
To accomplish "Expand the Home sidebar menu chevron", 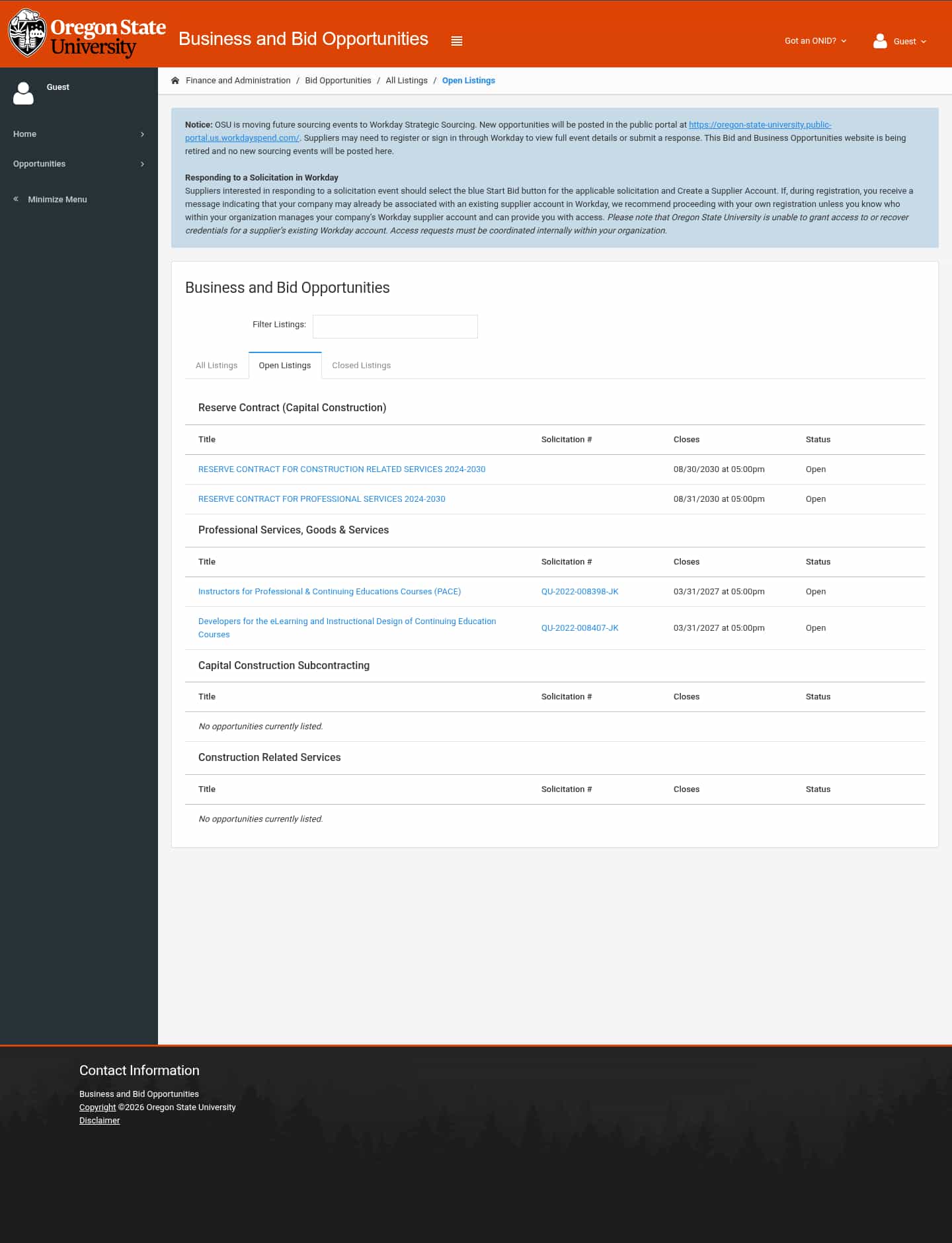I will click(142, 134).
